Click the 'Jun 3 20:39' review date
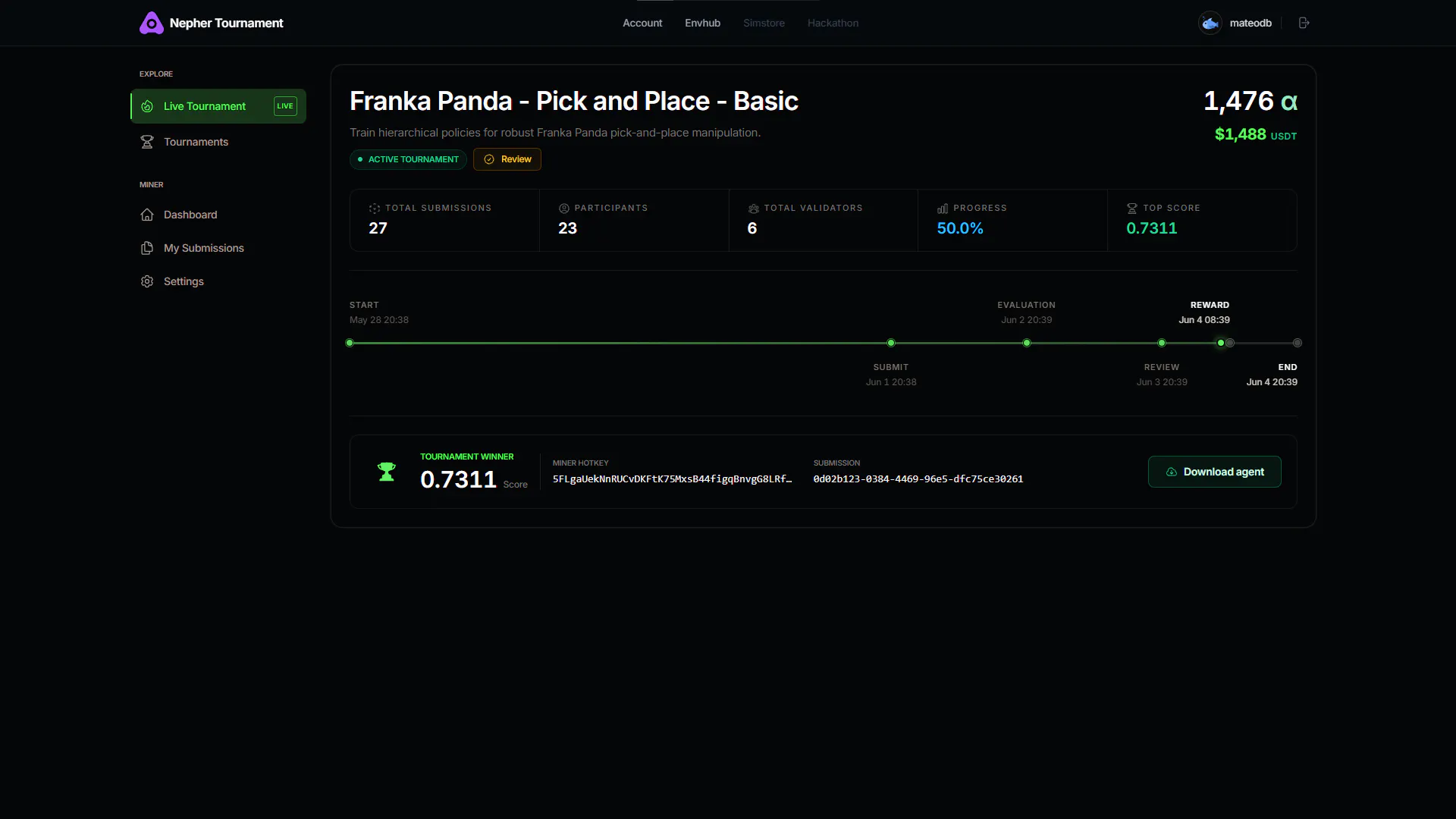Screen dimensions: 1456x819 click(x=1162, y=382)
